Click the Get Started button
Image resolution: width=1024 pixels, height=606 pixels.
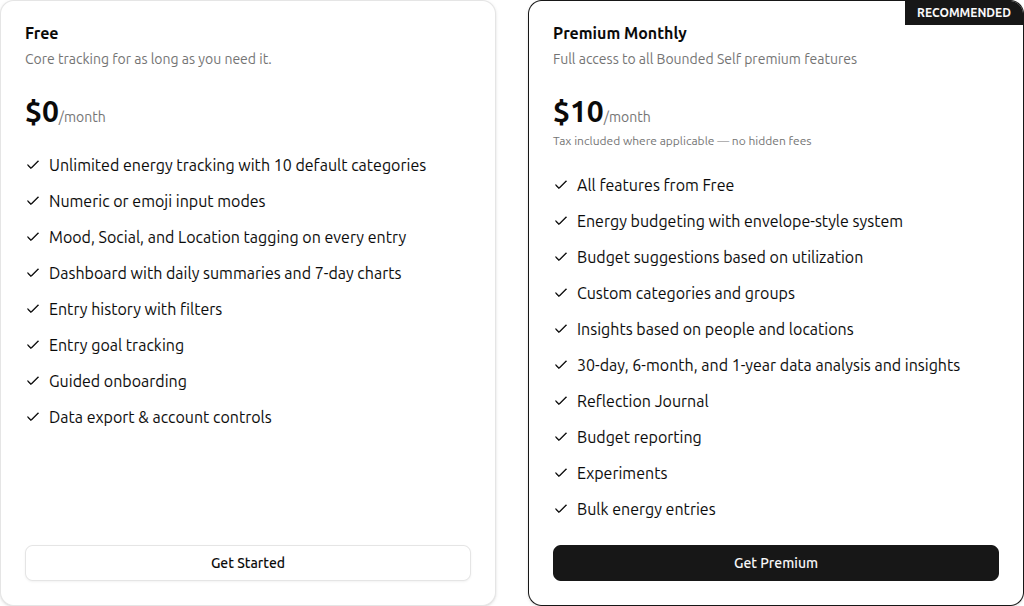[x=247, y=563]
